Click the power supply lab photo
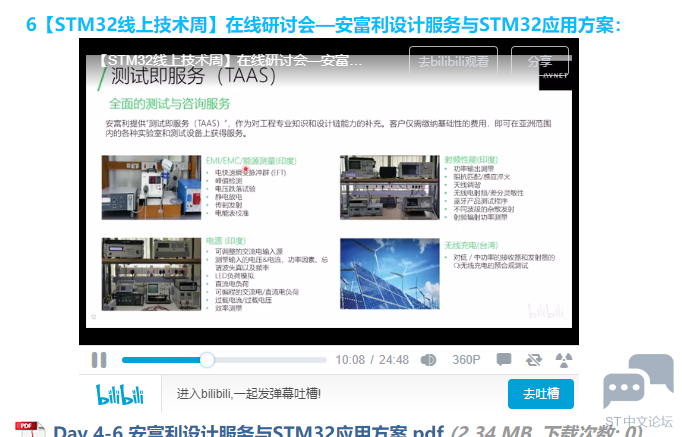The width and height of the screenshot is (682, 437). tap(151, 274)
